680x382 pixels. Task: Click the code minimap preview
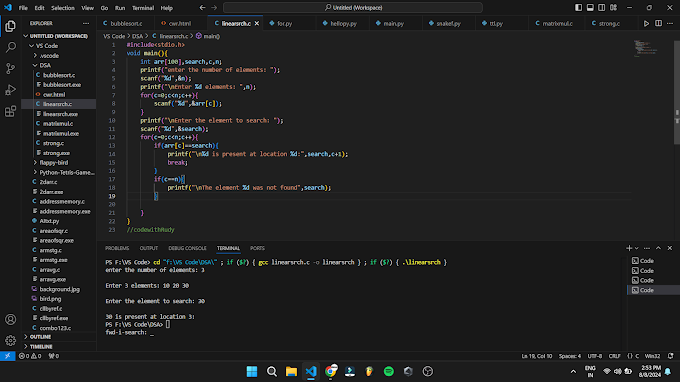pos(647,49)
